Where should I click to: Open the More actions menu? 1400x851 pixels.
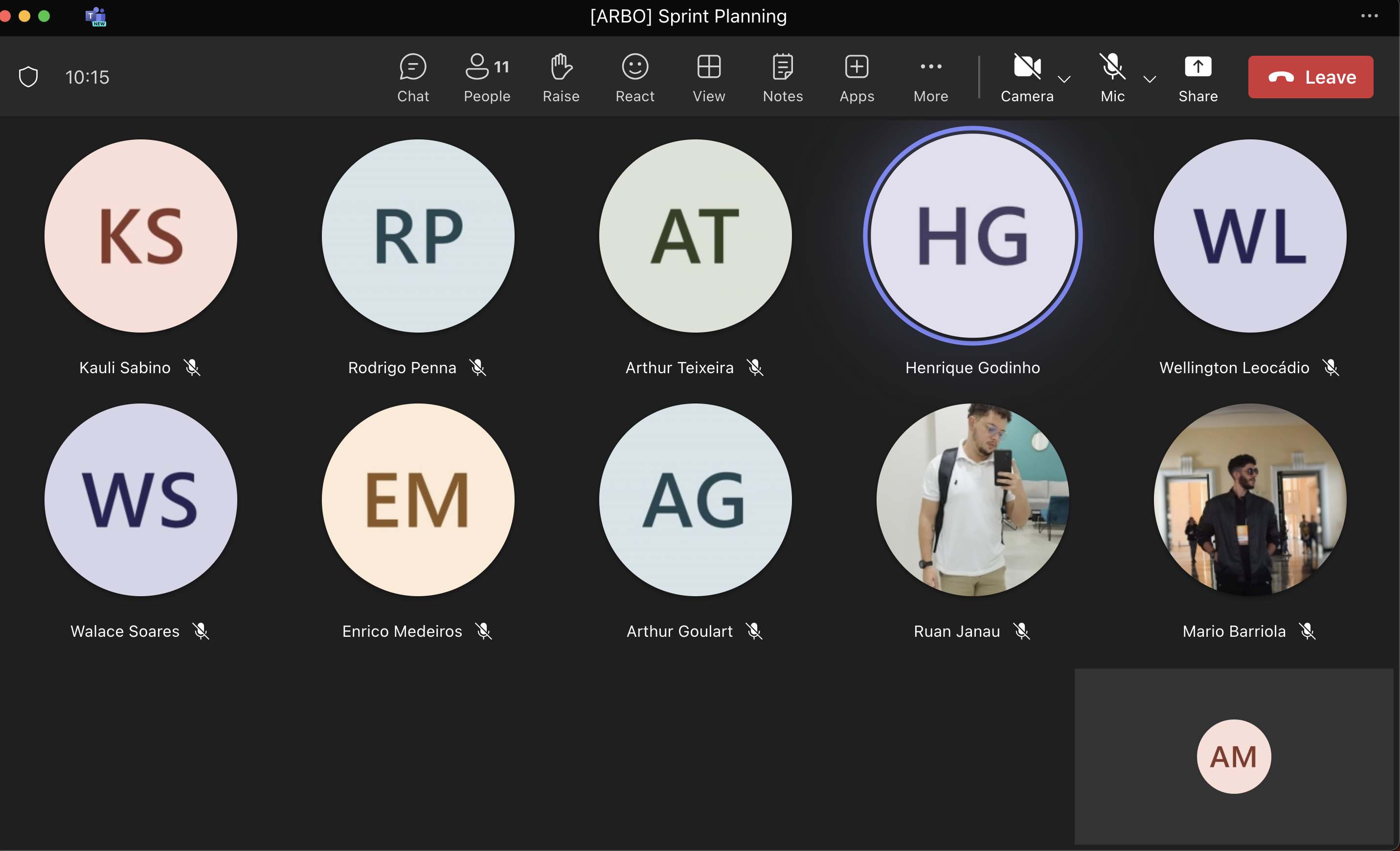[x=930, y=78]
